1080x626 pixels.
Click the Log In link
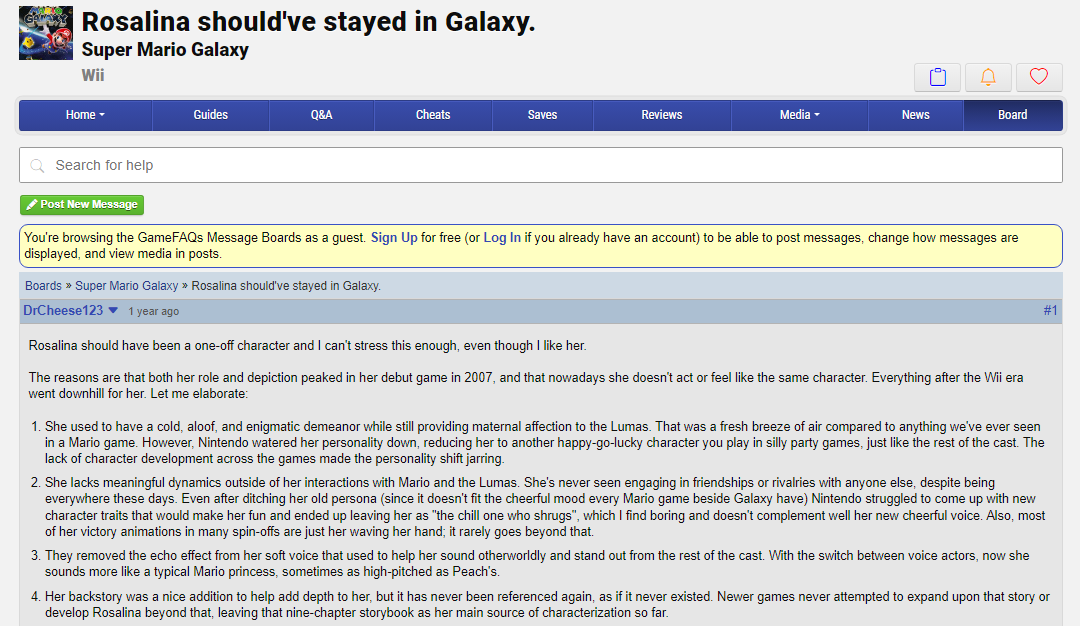[x=502, y=238]
